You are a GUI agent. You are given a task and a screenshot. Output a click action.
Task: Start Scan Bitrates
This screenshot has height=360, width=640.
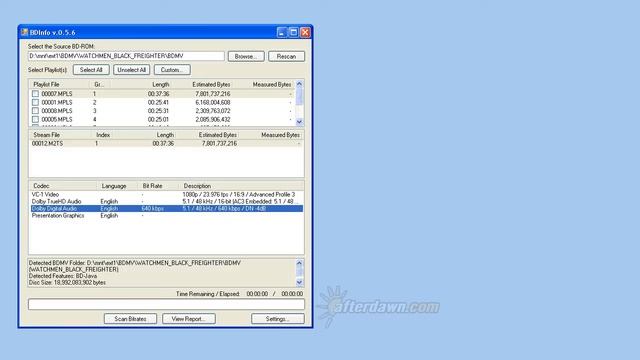[130, 319]
